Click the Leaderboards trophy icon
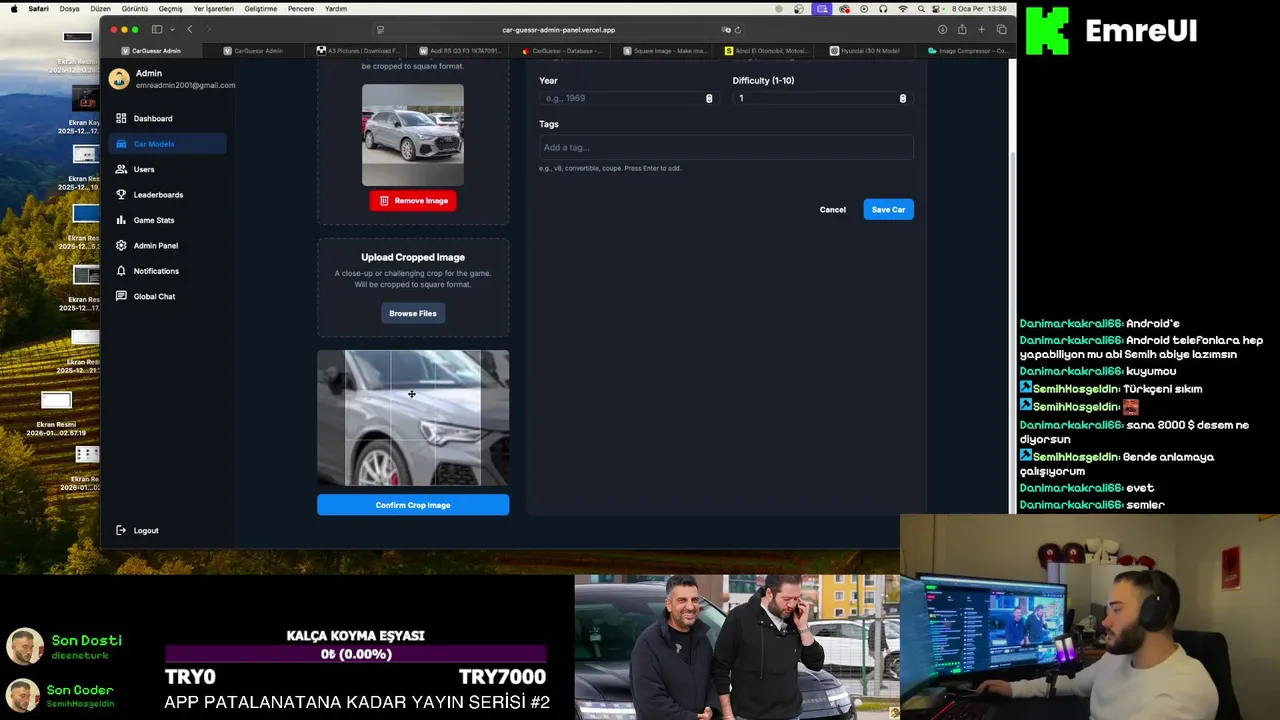This screenshot has height=720, width=1280. coord(121,195)
